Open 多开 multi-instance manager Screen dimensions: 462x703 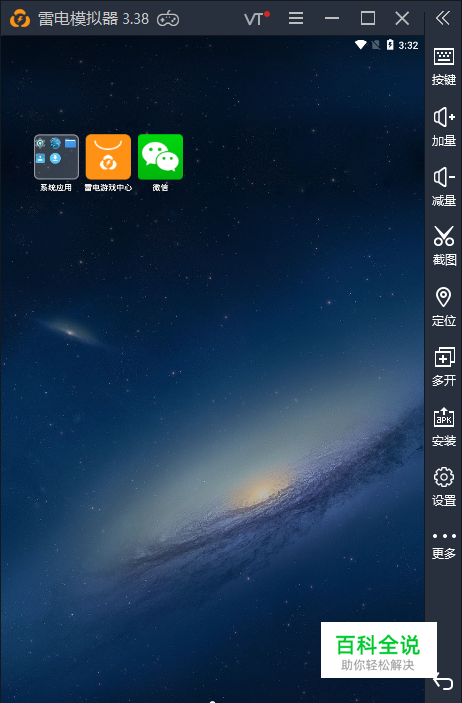[x=444, y=367]
